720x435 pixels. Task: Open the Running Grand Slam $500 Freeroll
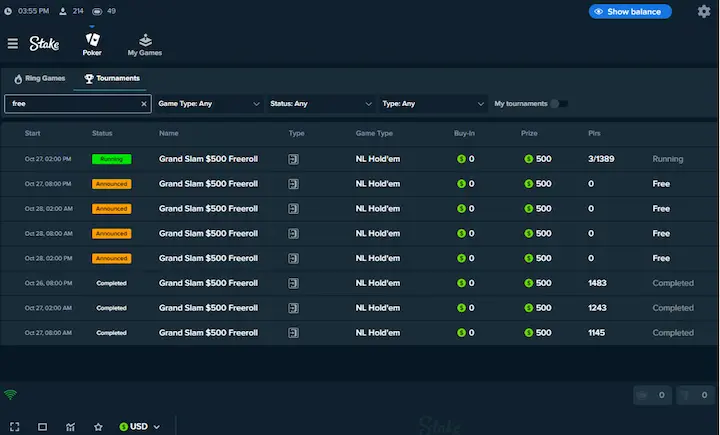(x=208, y=159)
